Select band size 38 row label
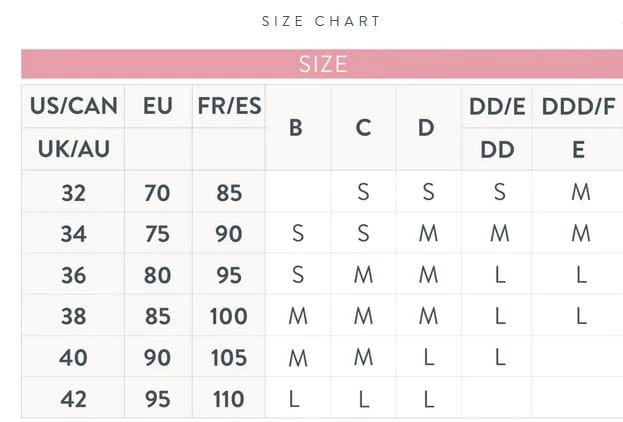Viewport: 623px width, 422px height. coord(73,316)
